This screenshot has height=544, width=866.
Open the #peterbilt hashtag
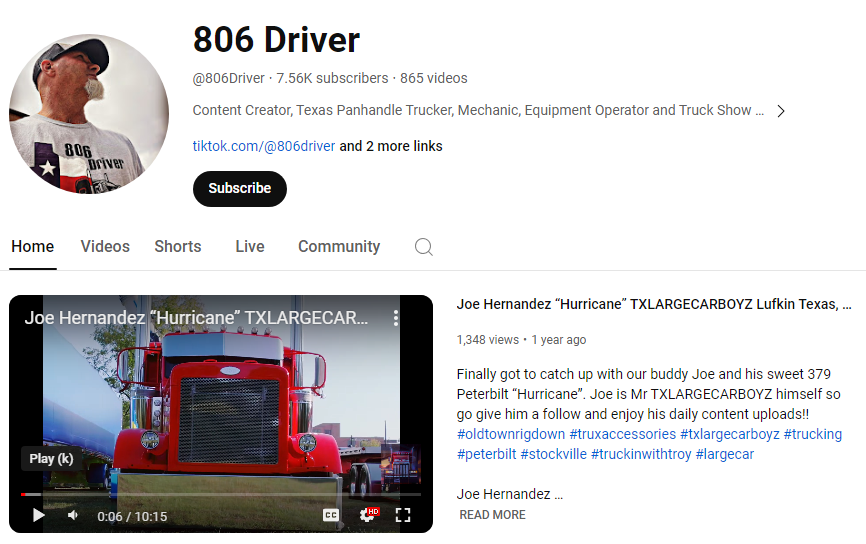coord(487,454)
